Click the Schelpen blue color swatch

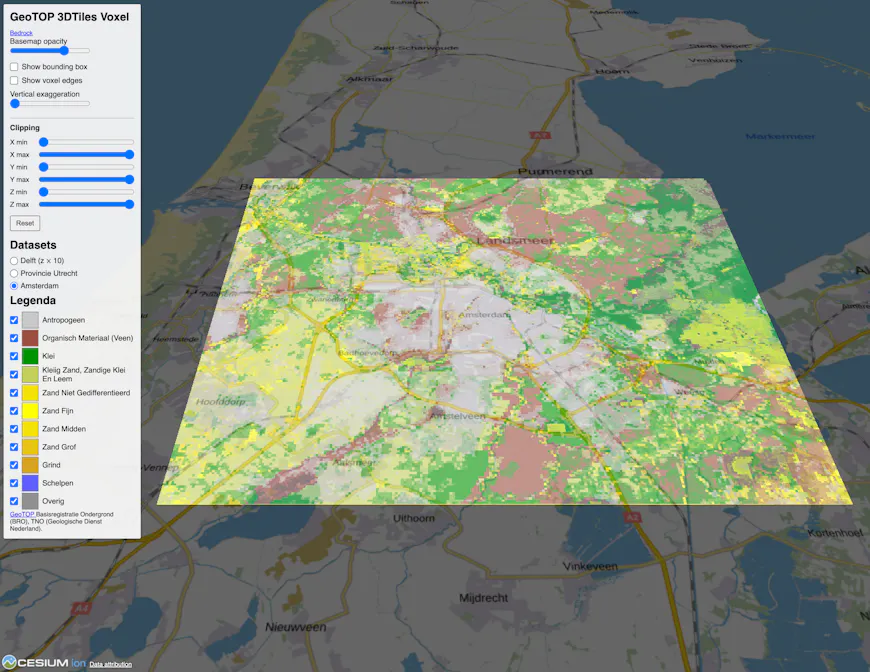30,483
